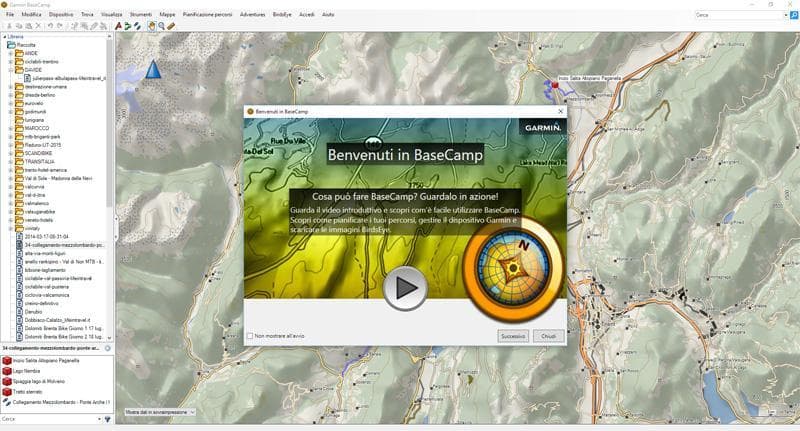Open the Modifica menu
This screenshot has height=431, width=800.
31,15
